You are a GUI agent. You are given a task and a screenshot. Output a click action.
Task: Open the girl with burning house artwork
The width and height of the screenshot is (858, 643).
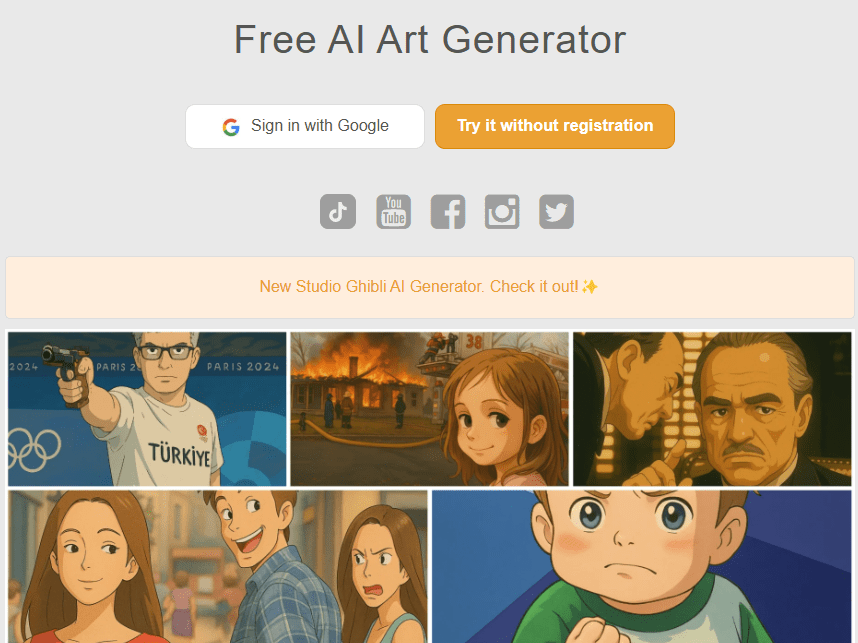tap(430, 409)
